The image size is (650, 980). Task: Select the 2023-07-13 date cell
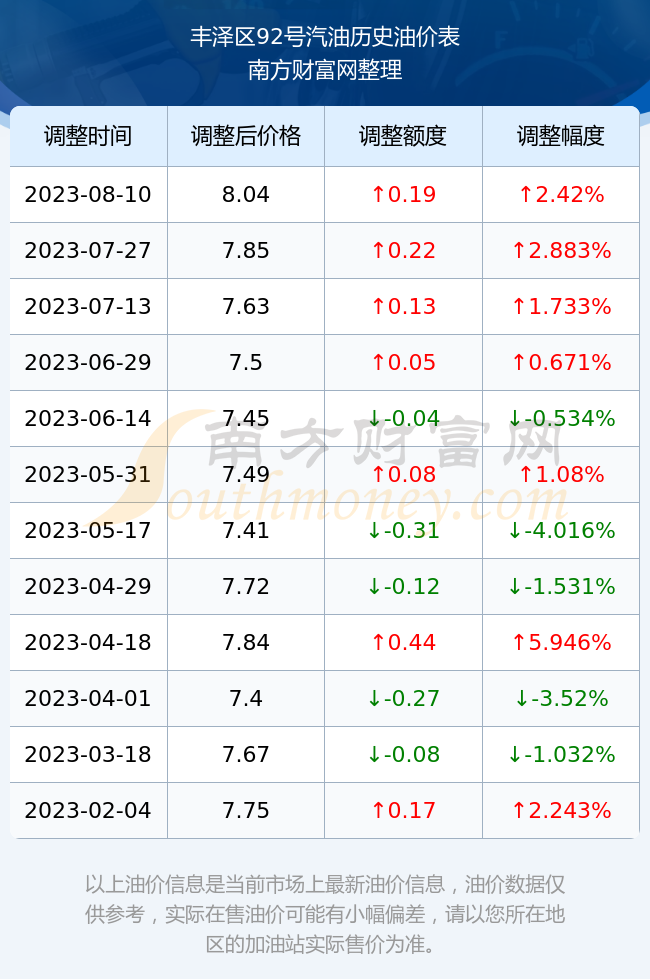[x=88, y=306]
